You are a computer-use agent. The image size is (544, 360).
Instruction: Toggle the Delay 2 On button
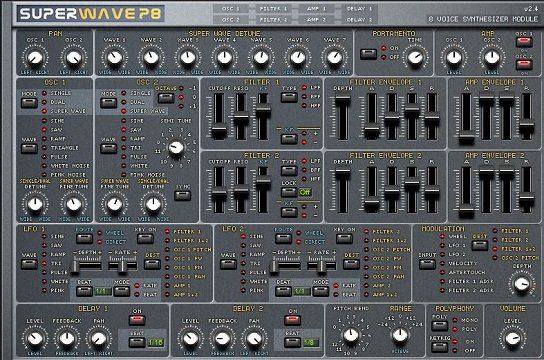point(292,320)
